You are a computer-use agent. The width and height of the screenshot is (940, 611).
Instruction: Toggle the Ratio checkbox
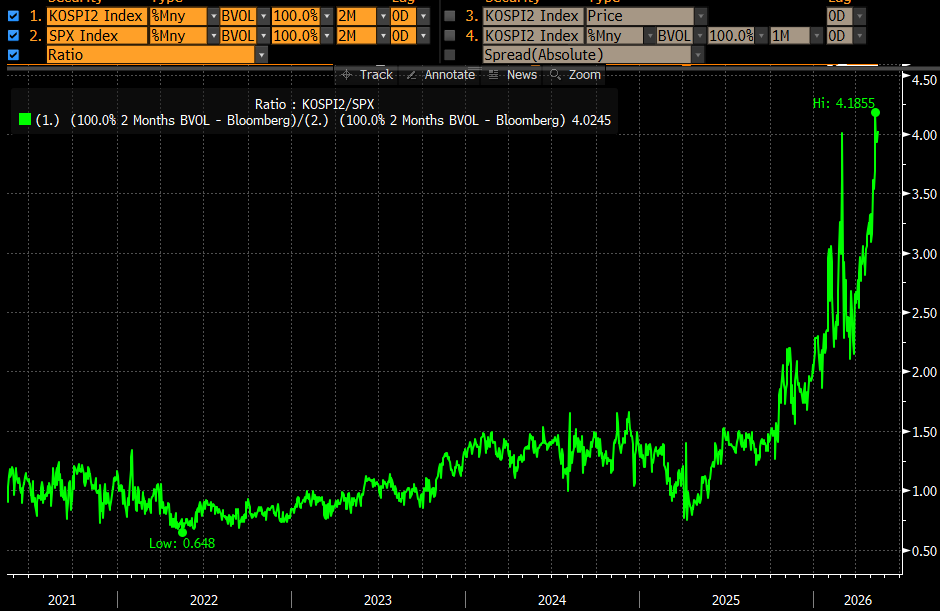tap(13, 55)
